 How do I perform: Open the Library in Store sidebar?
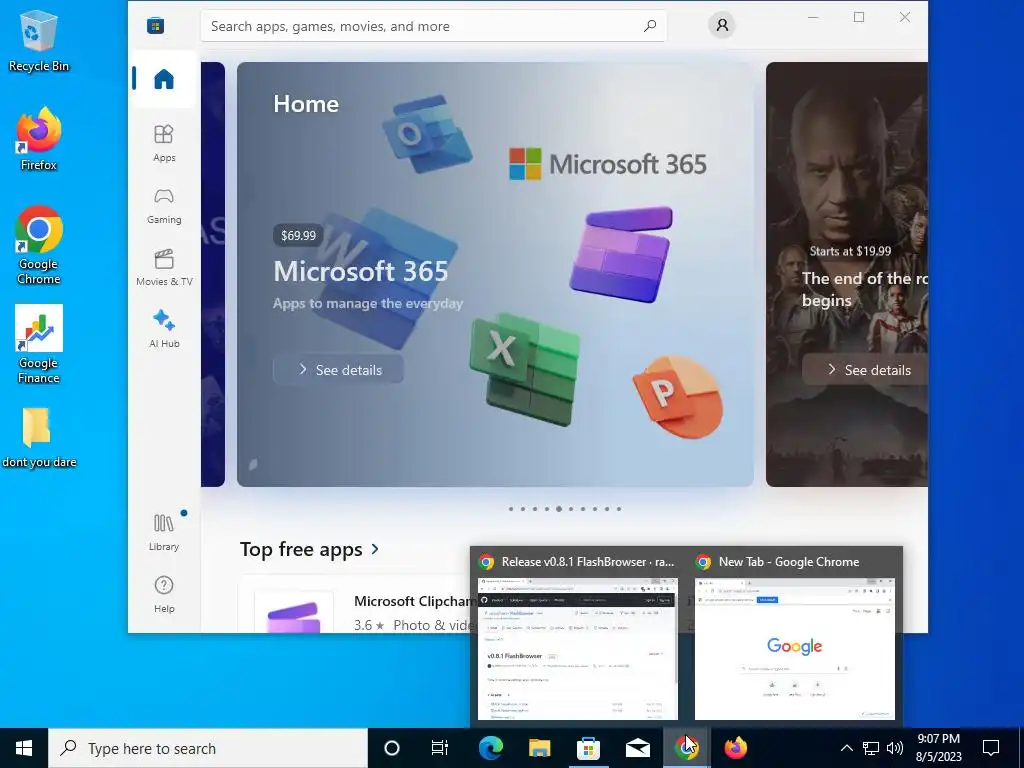(x=164, y=532)
